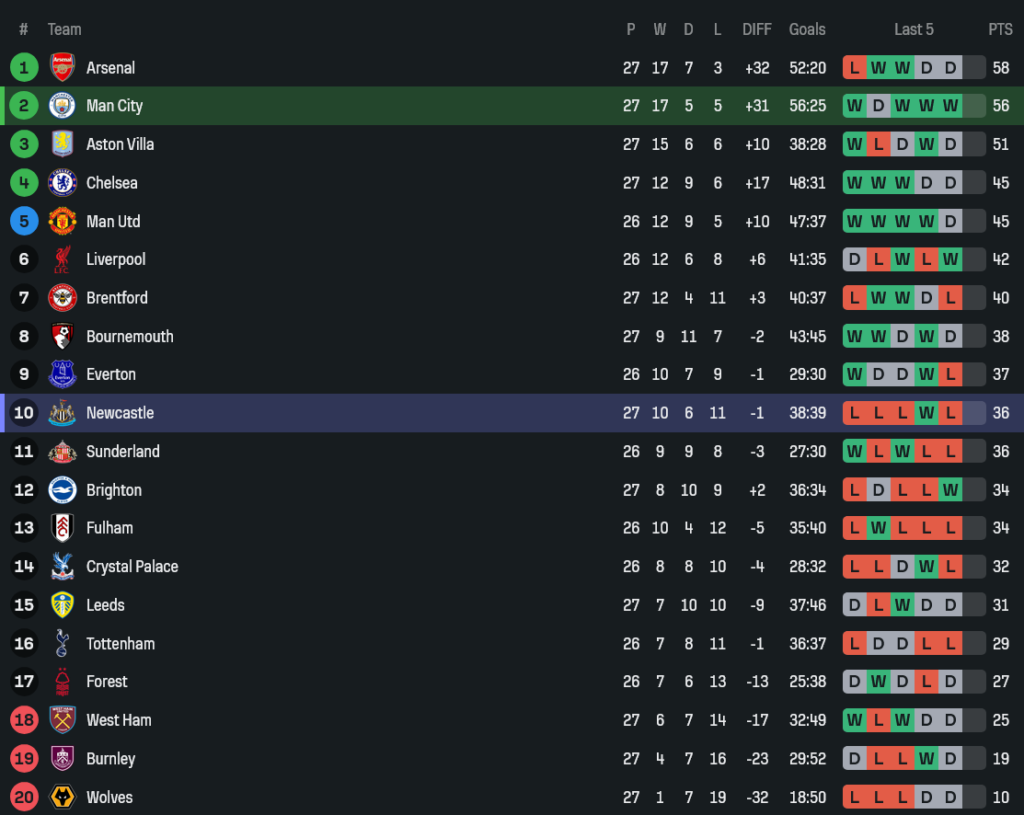Click the Man City club crest

[x=62, y=105]
